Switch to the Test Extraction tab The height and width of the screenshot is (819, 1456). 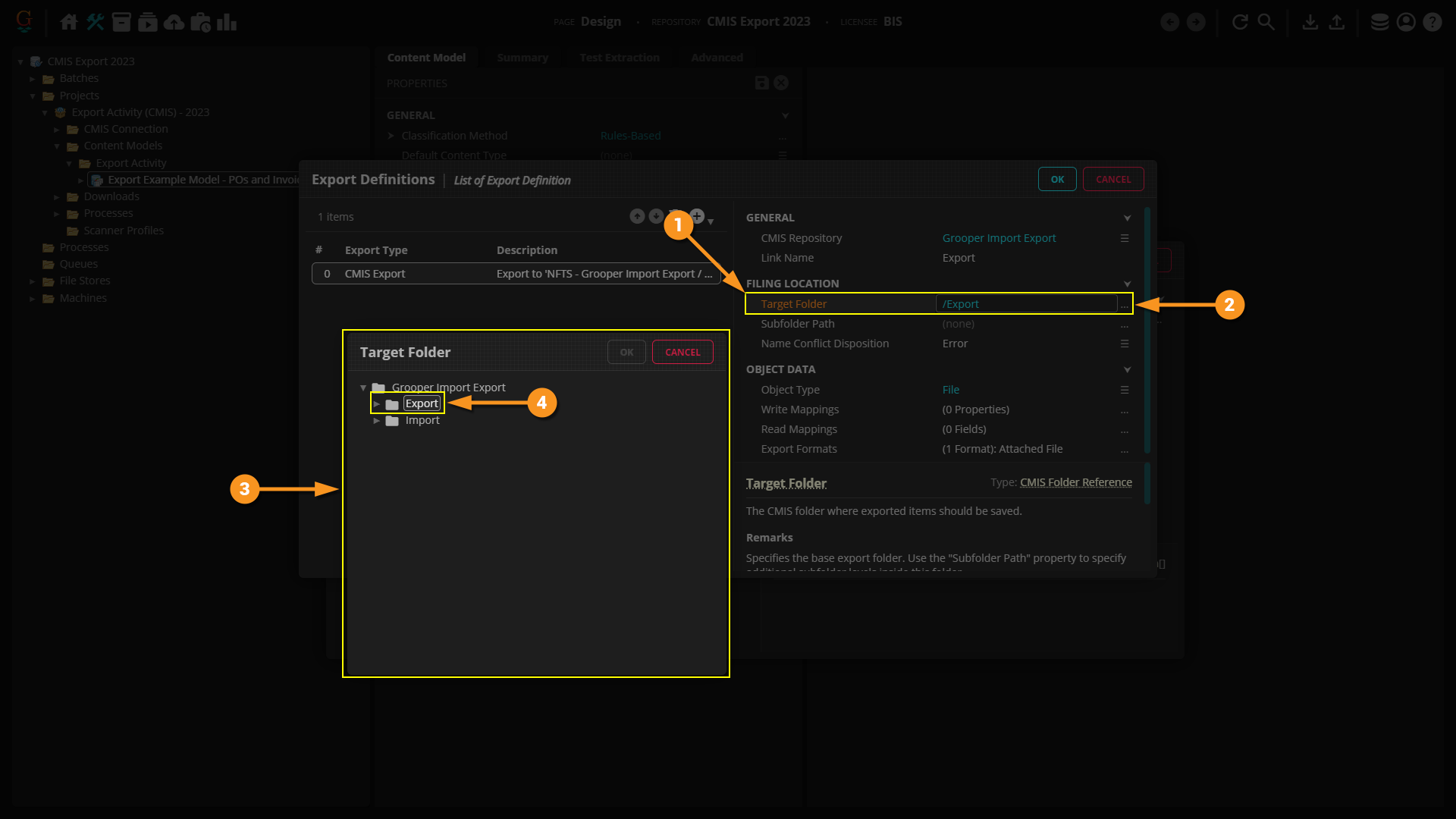619,58
